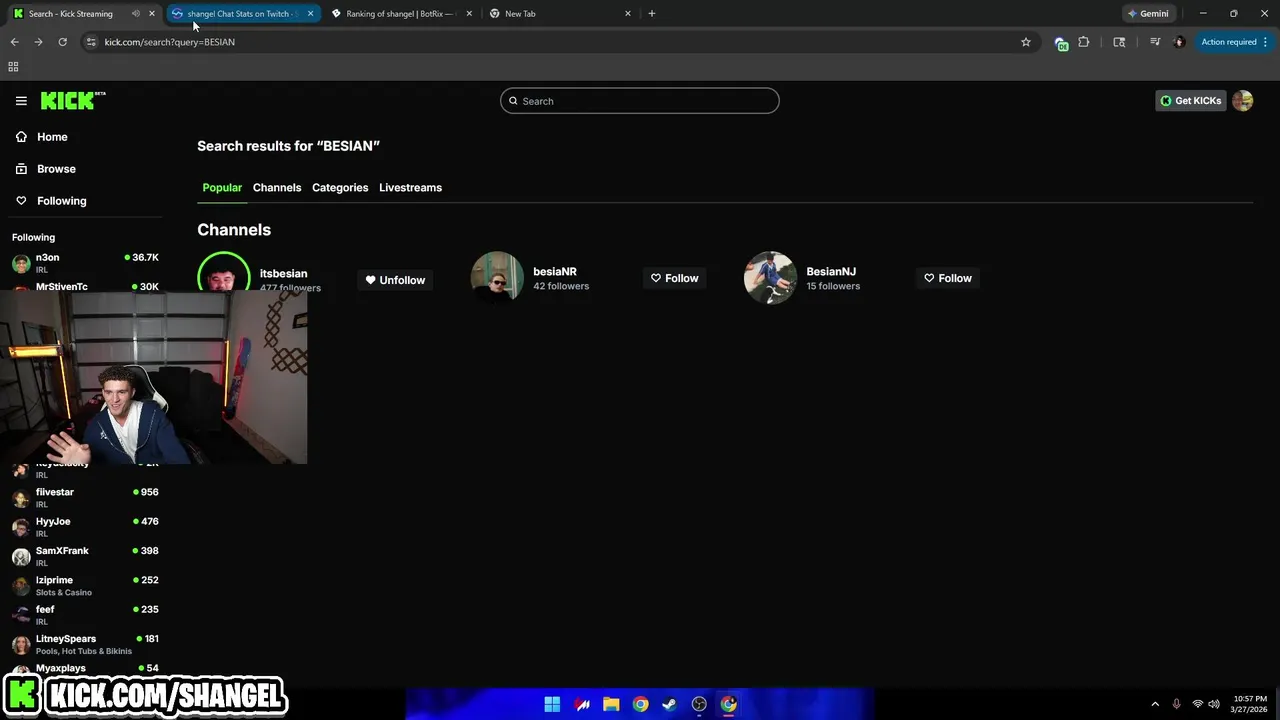Viewport: 1280px width, 720px height.
Task: Open Browse in the Kick sidebar
Action: 56,169
